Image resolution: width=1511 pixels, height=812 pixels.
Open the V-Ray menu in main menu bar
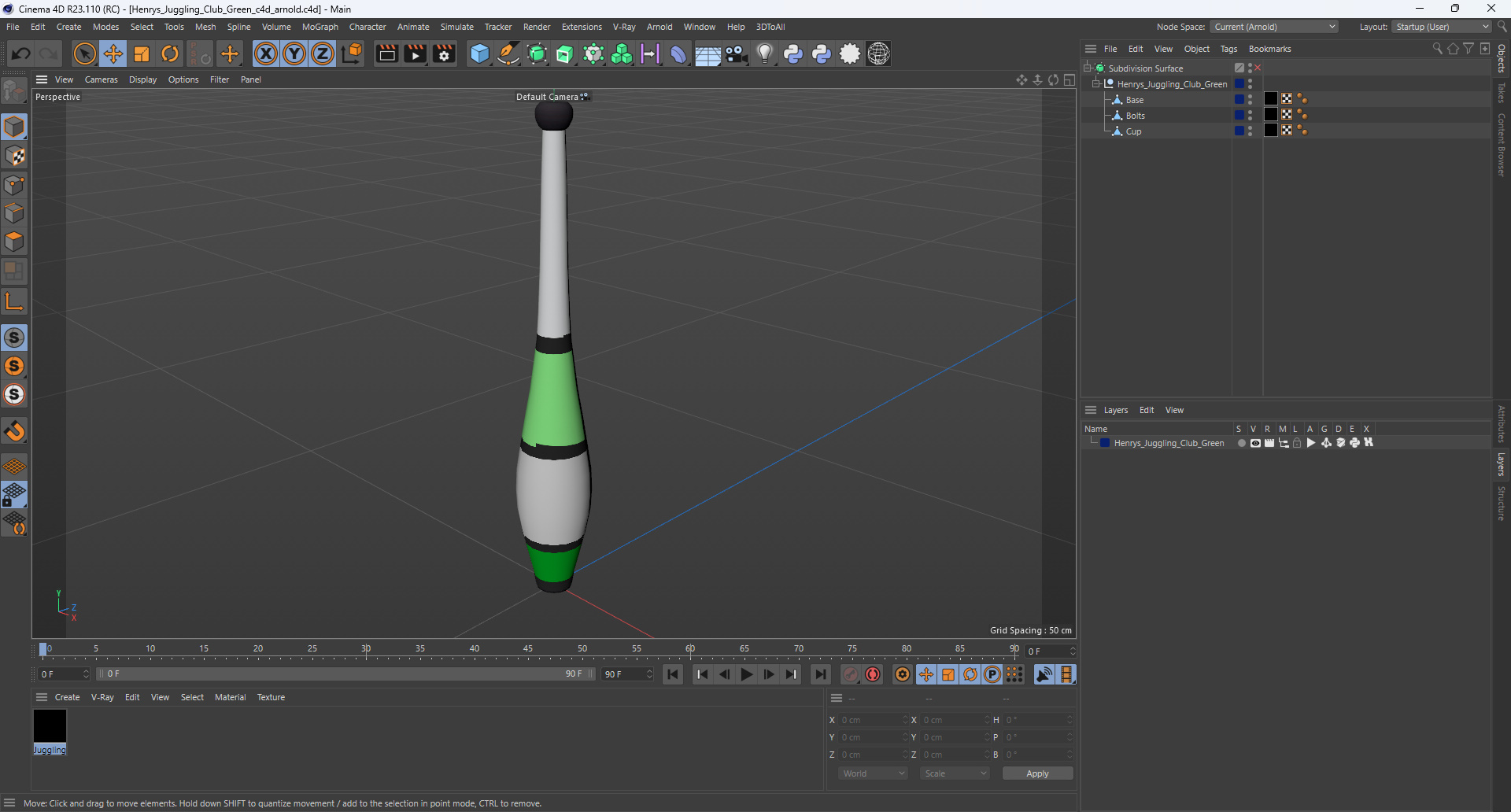click(624, 27)
